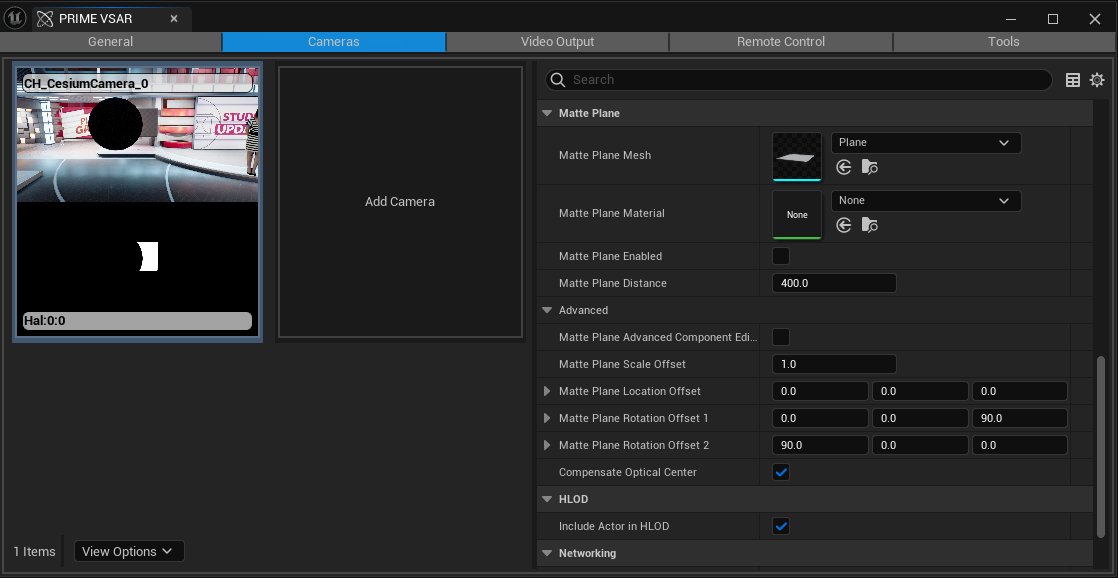
Task: Open the details settings gear icon
Action: tap(1097, 80)
